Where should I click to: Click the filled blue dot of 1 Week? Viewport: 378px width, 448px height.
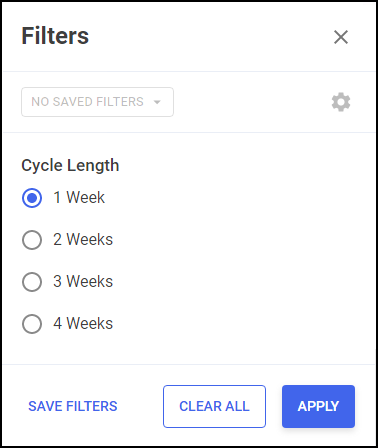click(32, 198)
